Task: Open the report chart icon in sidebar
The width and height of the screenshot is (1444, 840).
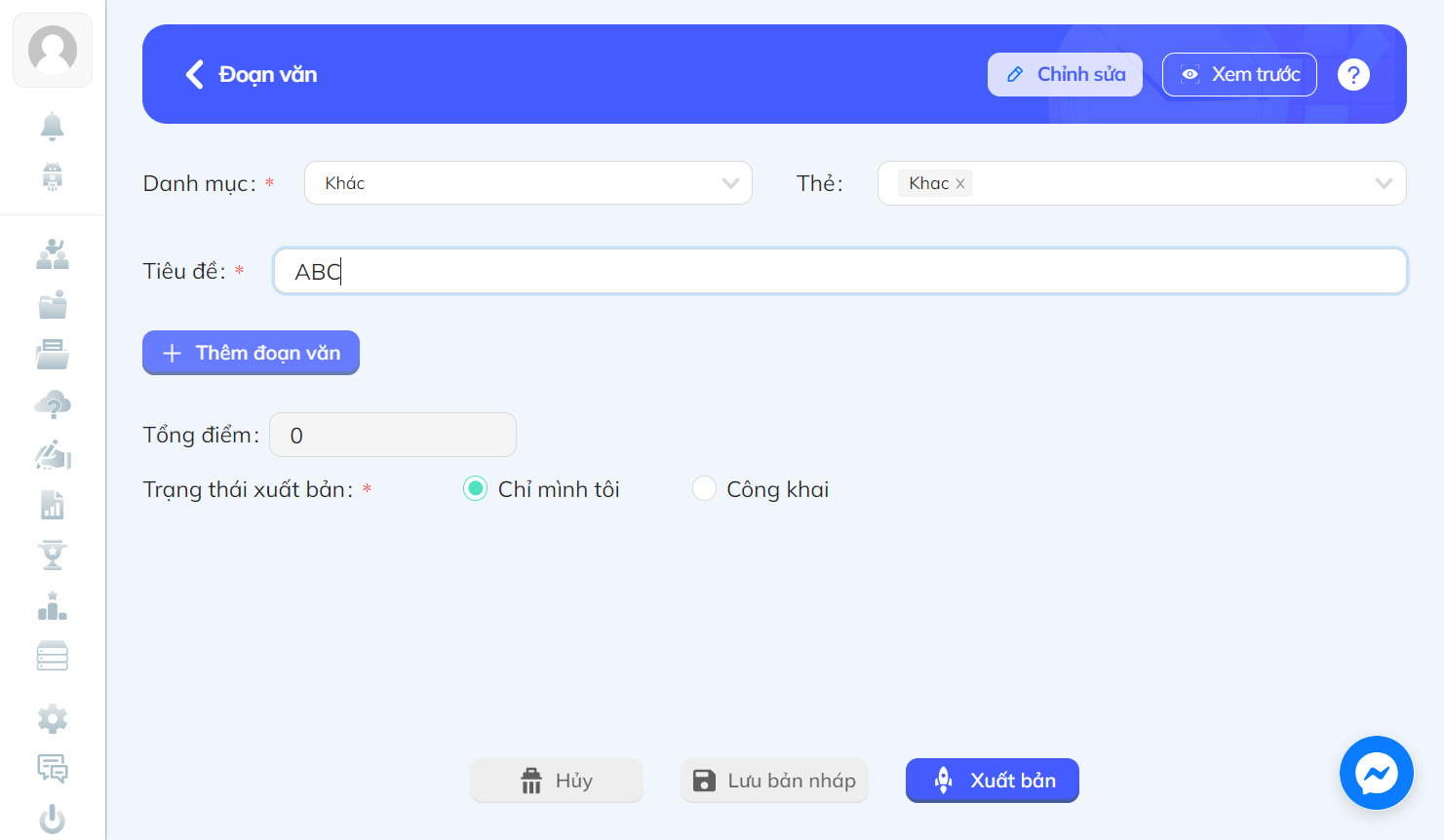Action: pyautogui.click(x=53, y=505)
